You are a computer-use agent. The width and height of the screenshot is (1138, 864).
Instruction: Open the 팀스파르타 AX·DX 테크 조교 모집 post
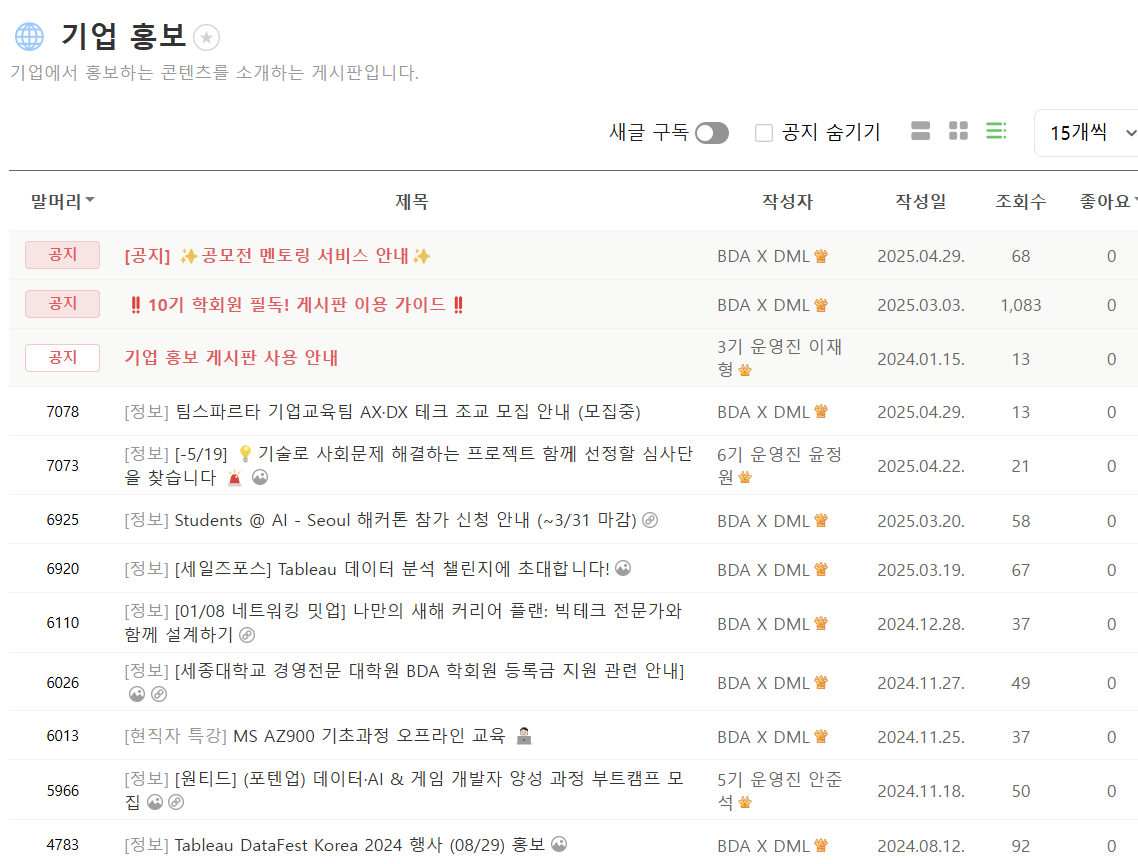(x=382, y=412)
